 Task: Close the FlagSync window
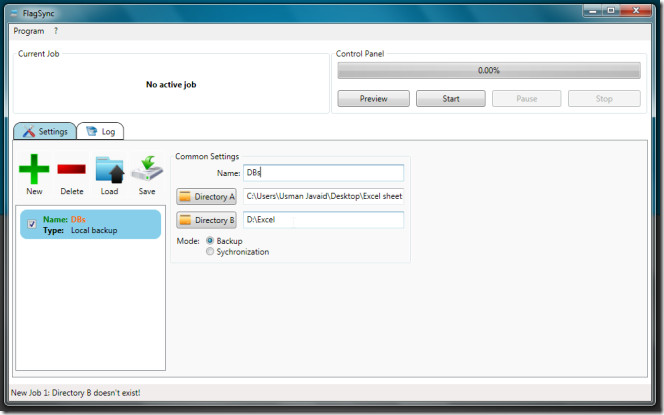click(636, 11)
